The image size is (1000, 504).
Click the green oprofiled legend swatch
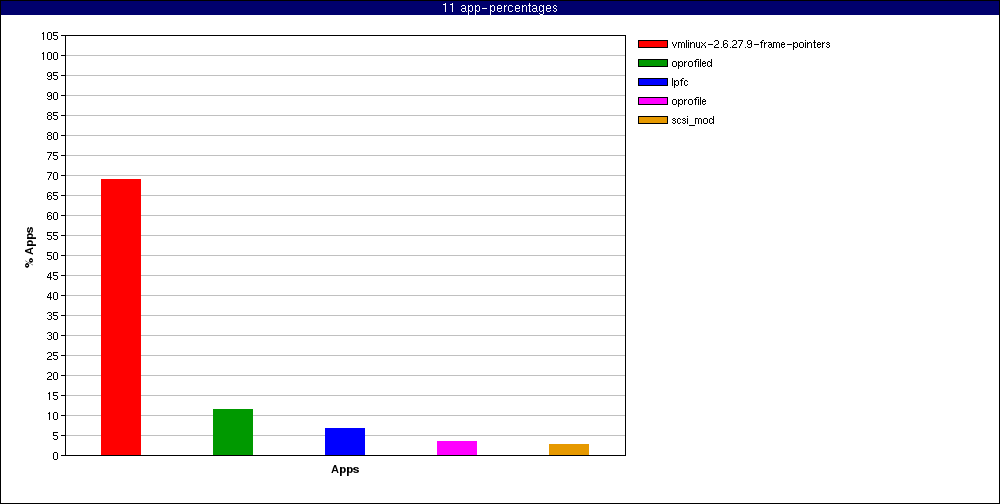click(x=652, y=63)
